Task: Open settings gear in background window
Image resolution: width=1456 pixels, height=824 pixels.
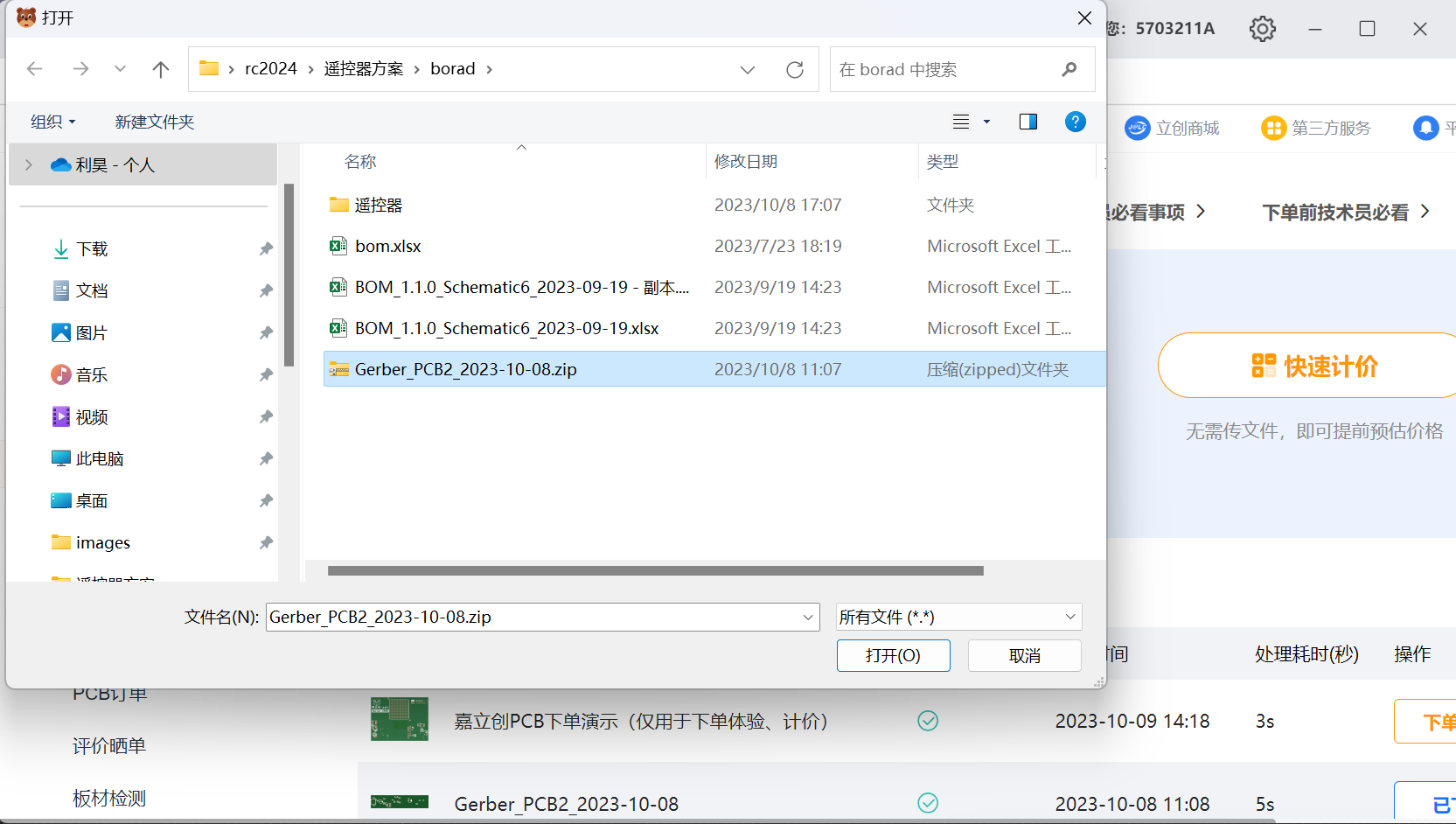Action: (x=1263, y=29)
